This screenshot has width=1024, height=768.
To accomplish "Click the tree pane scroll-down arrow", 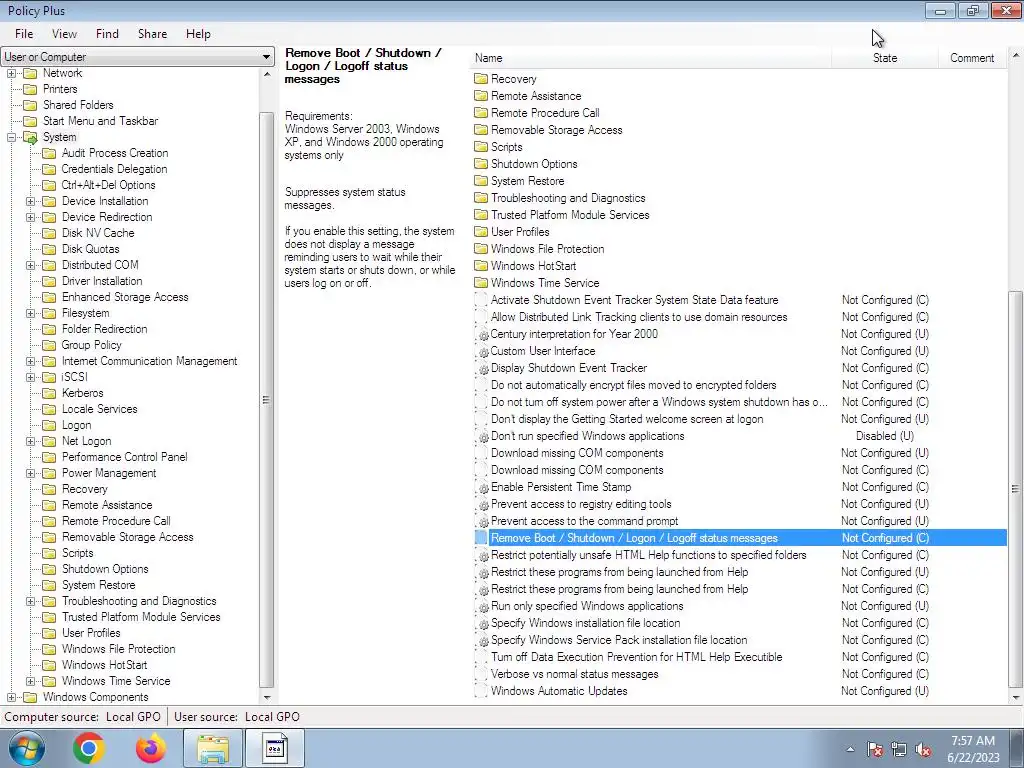I will coord(266,697).
